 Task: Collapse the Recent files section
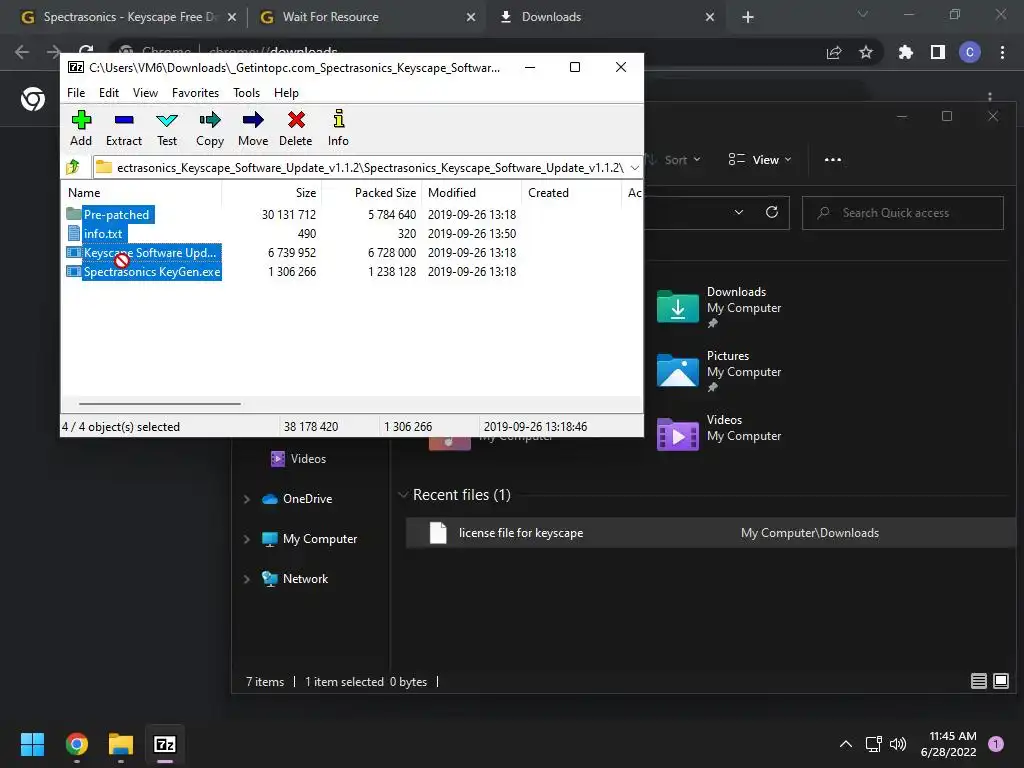(403, 495)
